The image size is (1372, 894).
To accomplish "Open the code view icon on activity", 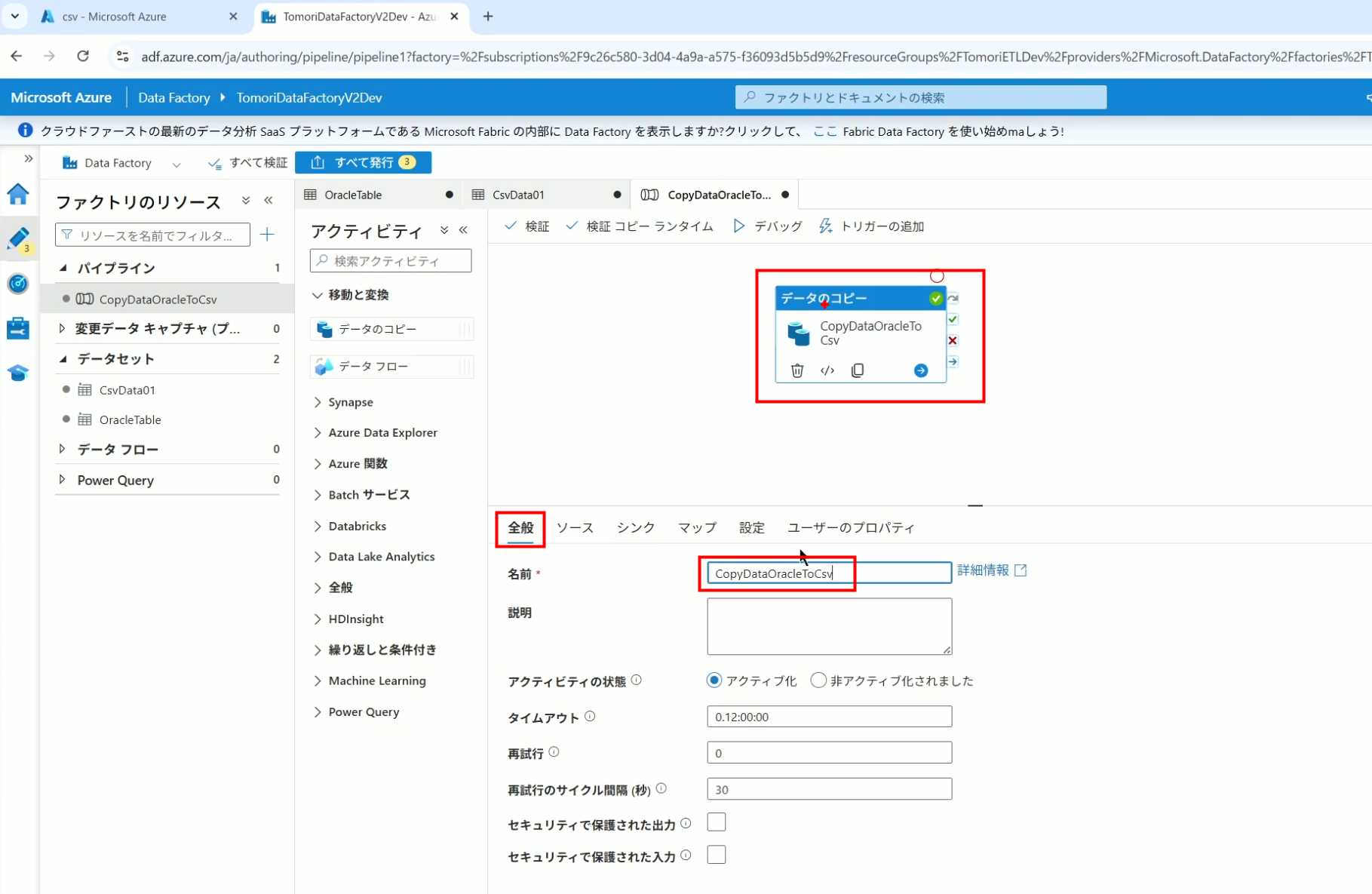I will [827, 370].
